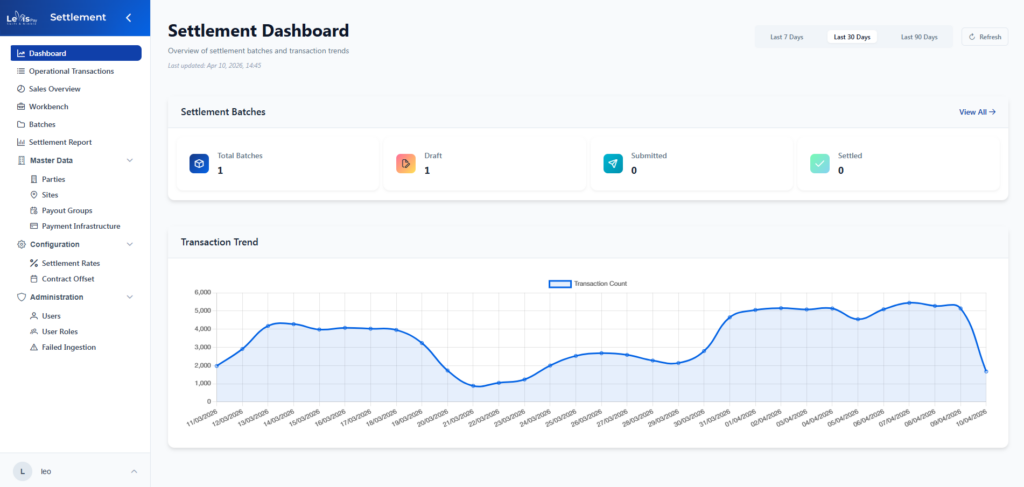Click the Draft batches icon

pyautogui.click(x=405, y=163)
